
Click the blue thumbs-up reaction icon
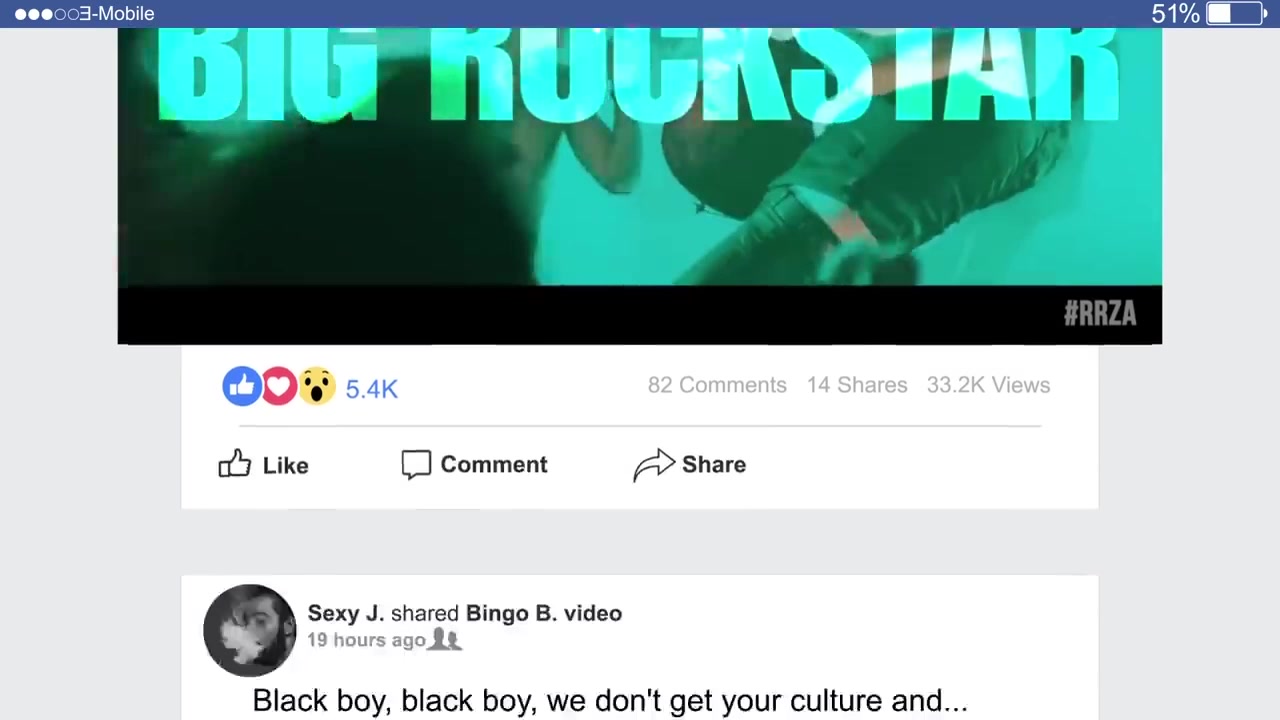(242, 386)
